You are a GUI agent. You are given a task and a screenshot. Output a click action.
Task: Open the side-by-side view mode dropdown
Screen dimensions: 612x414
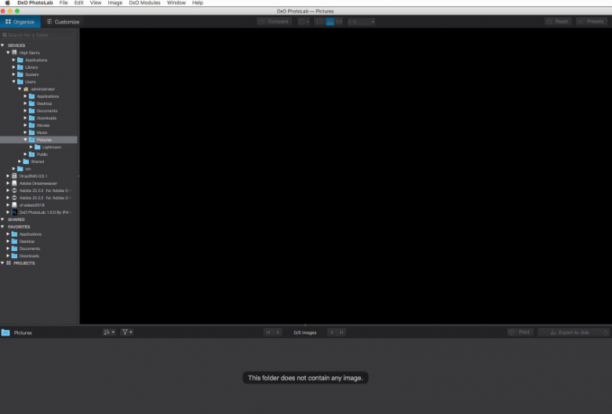pos(304,21)
